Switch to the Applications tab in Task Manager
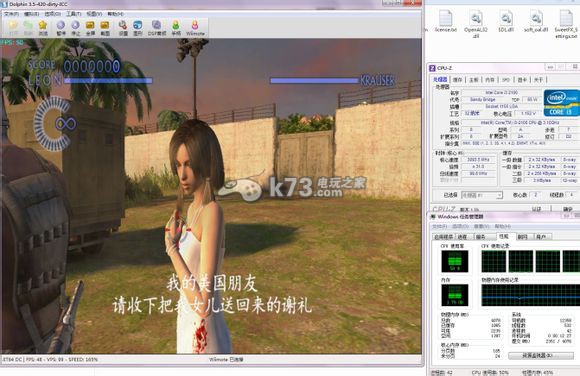Image resolution: width=580 pixels, height=376 pixels. [444, 237]
